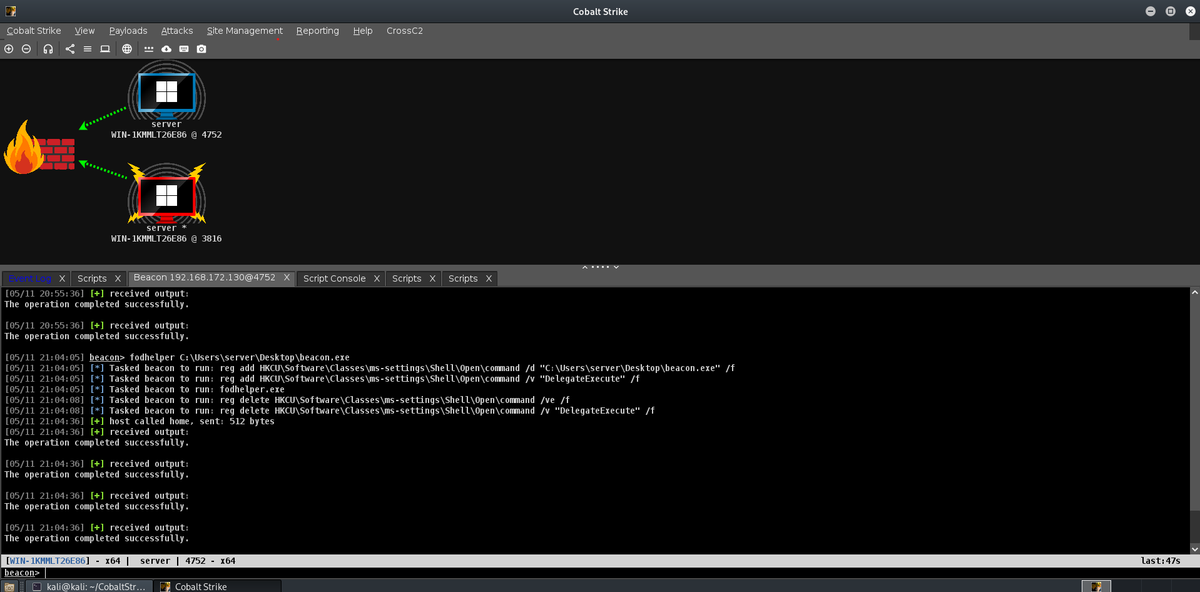The image size is (1200, 592).
Task: Select the beacon node with PID 4752
Action: point(166,93)
